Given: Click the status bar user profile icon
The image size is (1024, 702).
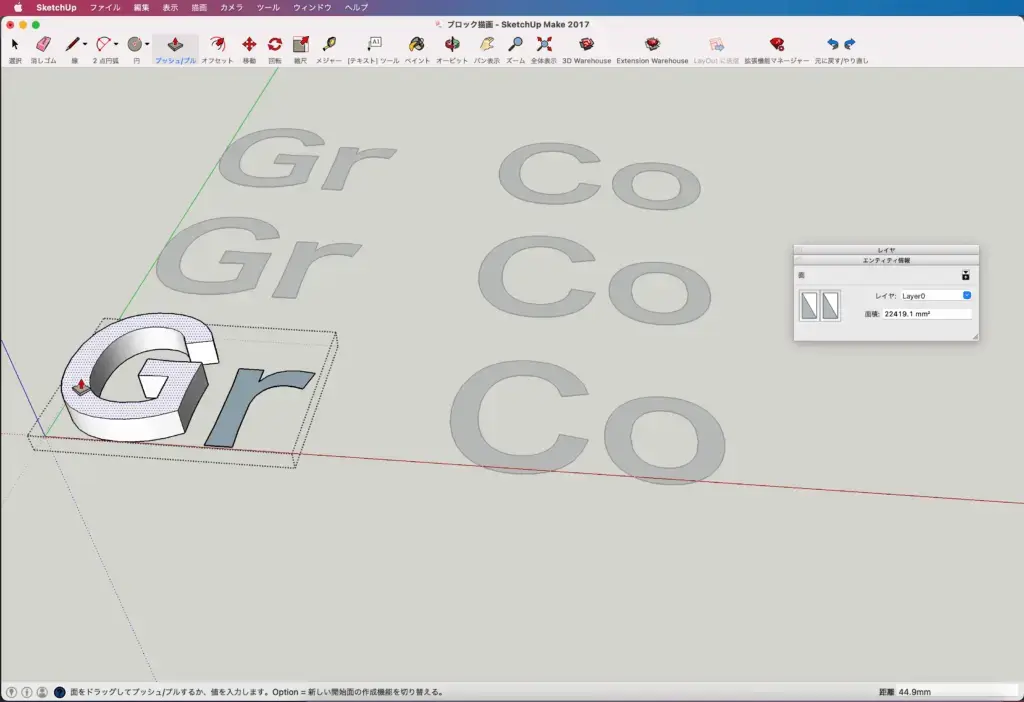Looking at the screenshot, I should (42, 692).
